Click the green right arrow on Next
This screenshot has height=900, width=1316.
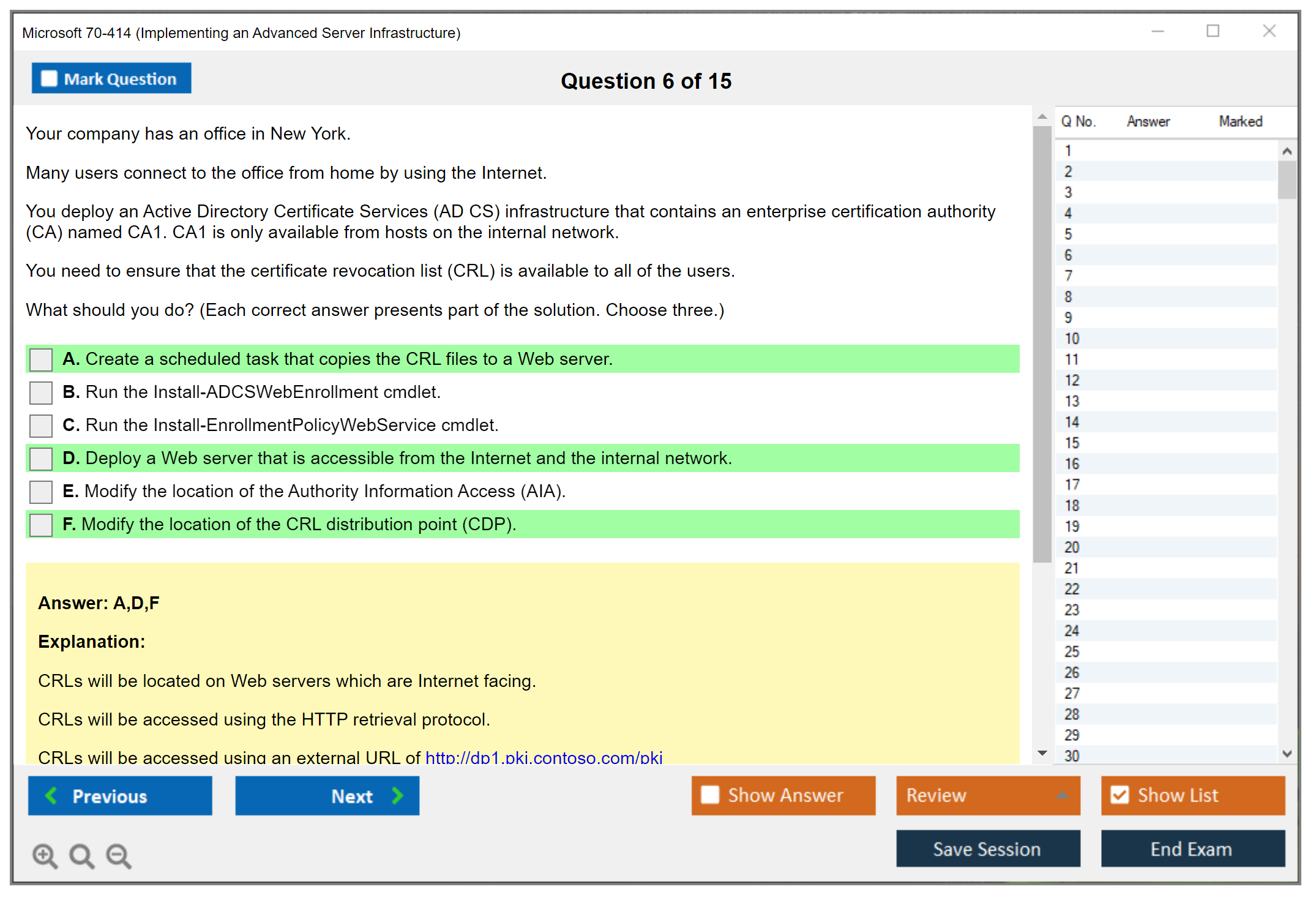click(x=397, y=795)
